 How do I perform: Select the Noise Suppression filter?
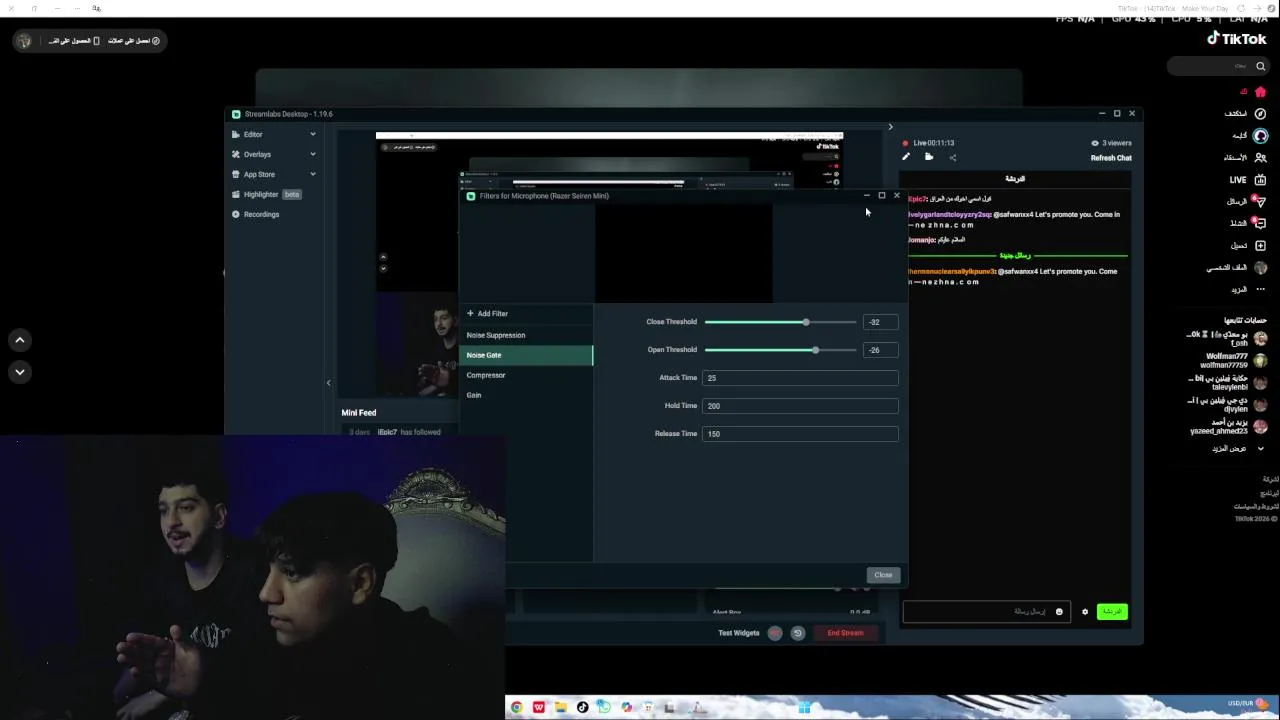527,335
